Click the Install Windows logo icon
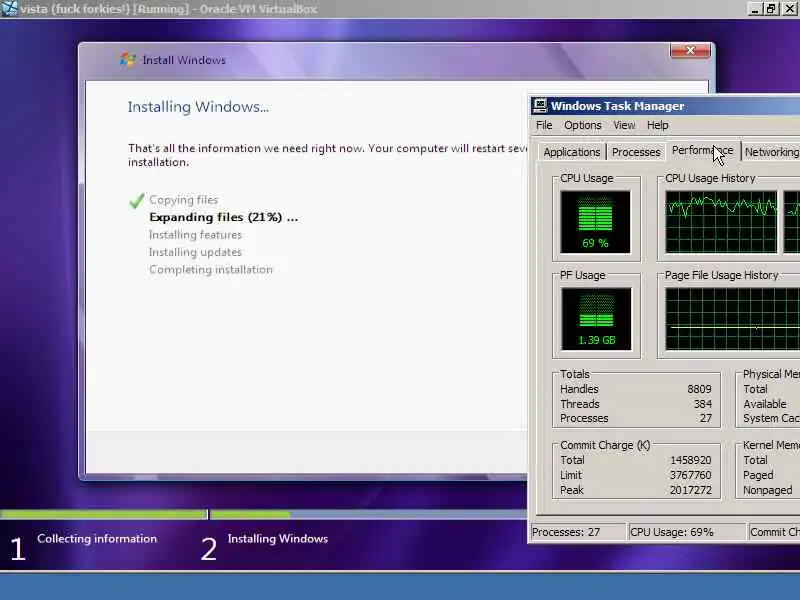 tap(128, 60)
